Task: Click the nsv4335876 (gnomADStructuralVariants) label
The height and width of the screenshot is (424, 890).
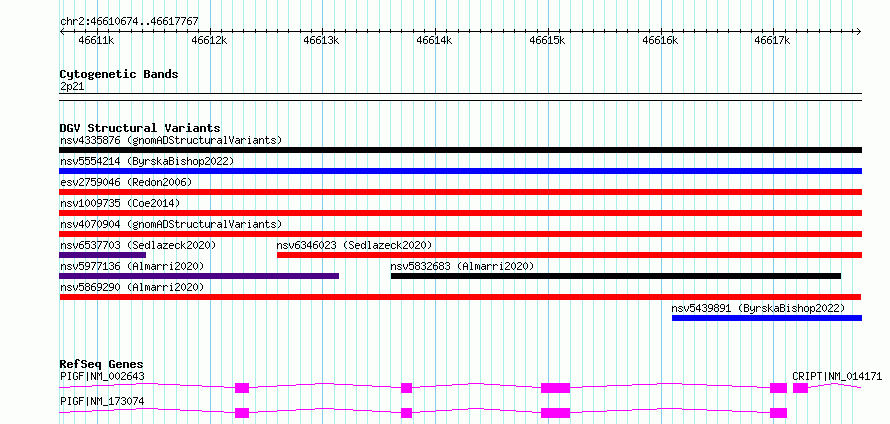Action: click(171, 140)
